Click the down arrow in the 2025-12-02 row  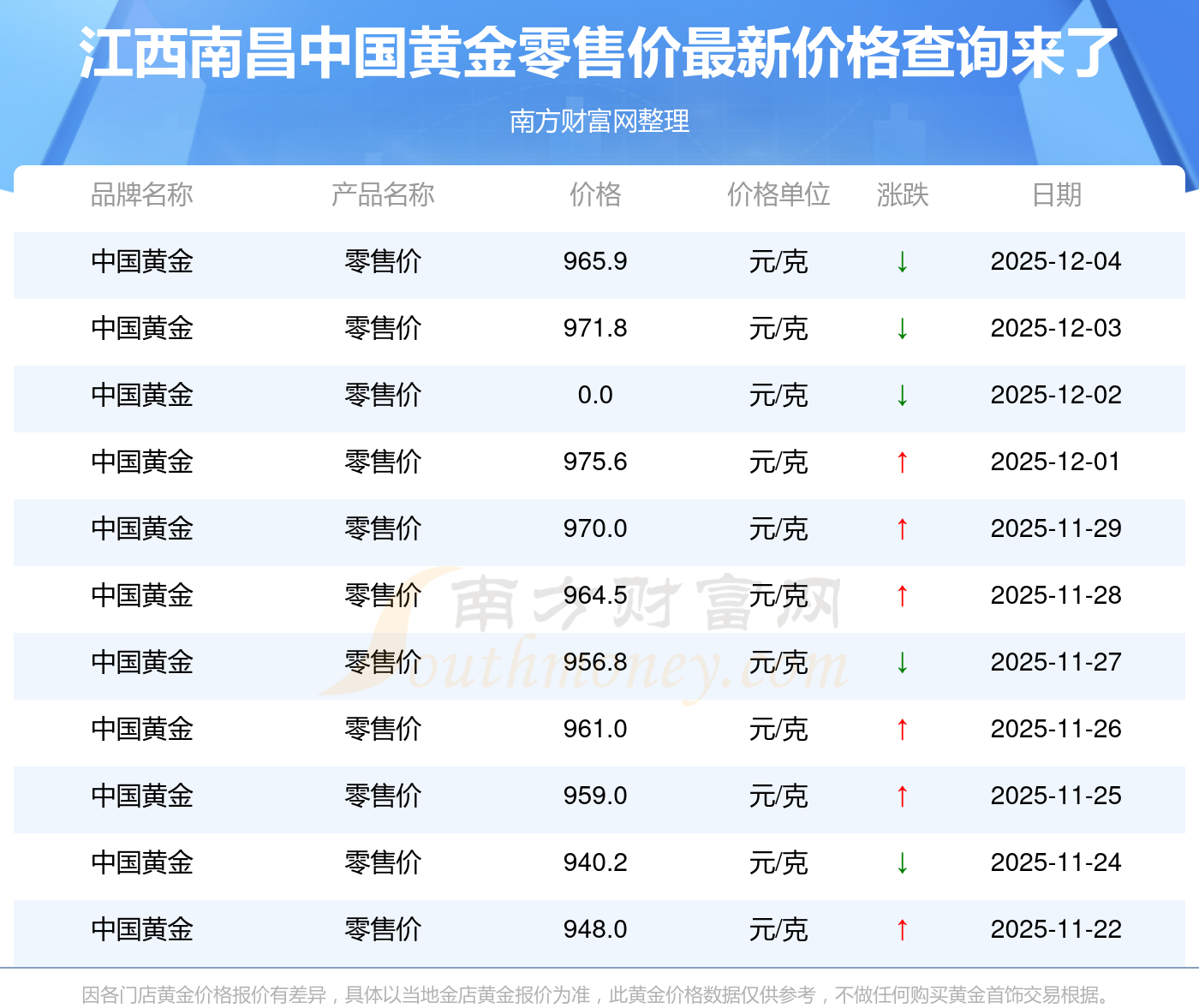click(x=902, y=396)
